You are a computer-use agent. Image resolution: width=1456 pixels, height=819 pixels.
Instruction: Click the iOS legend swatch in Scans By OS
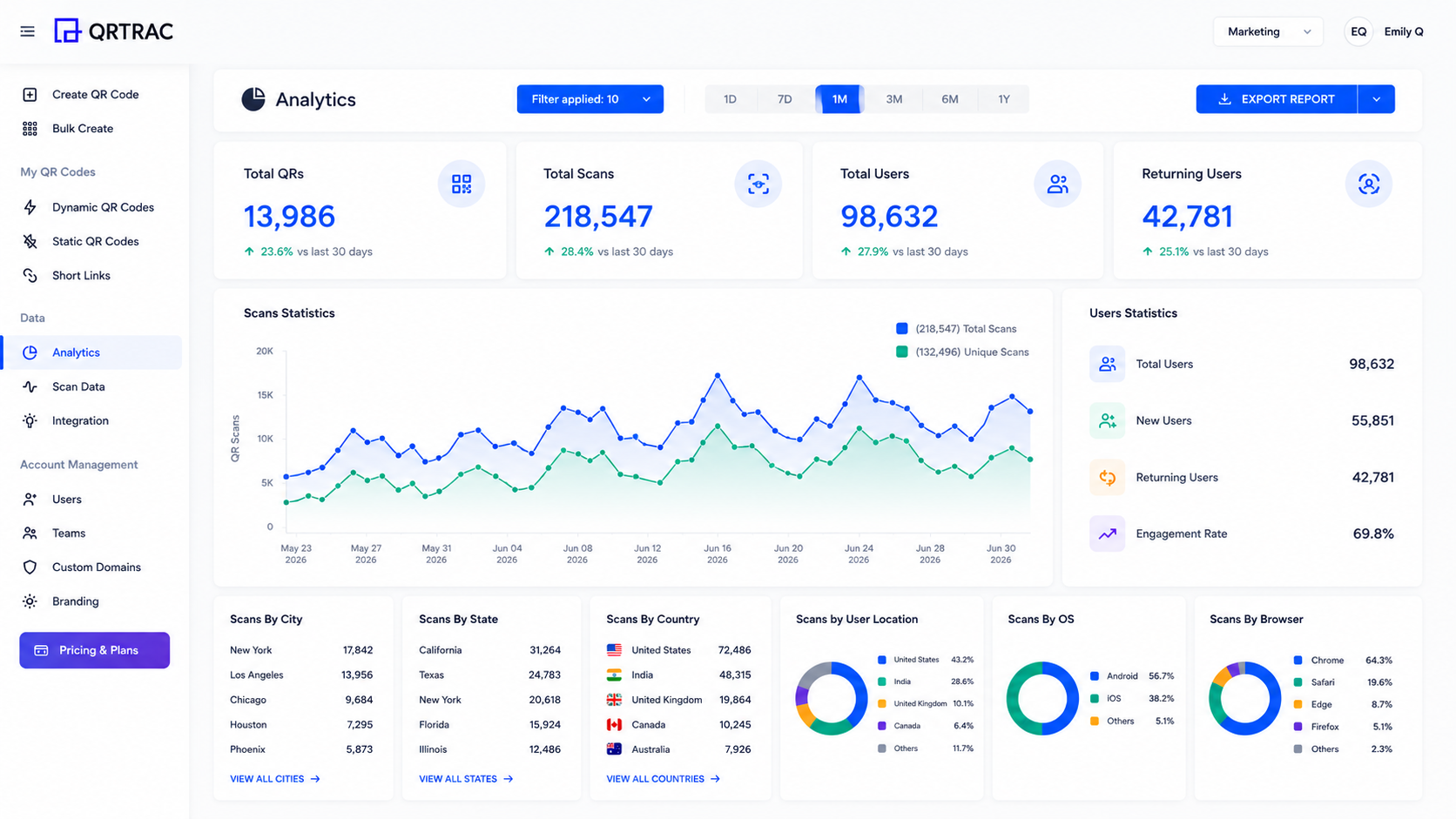pyautogui.click(x=1095, y=699)
